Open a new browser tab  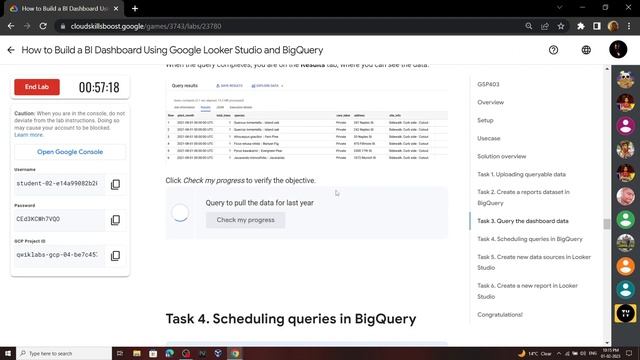(x=135, y=8)
